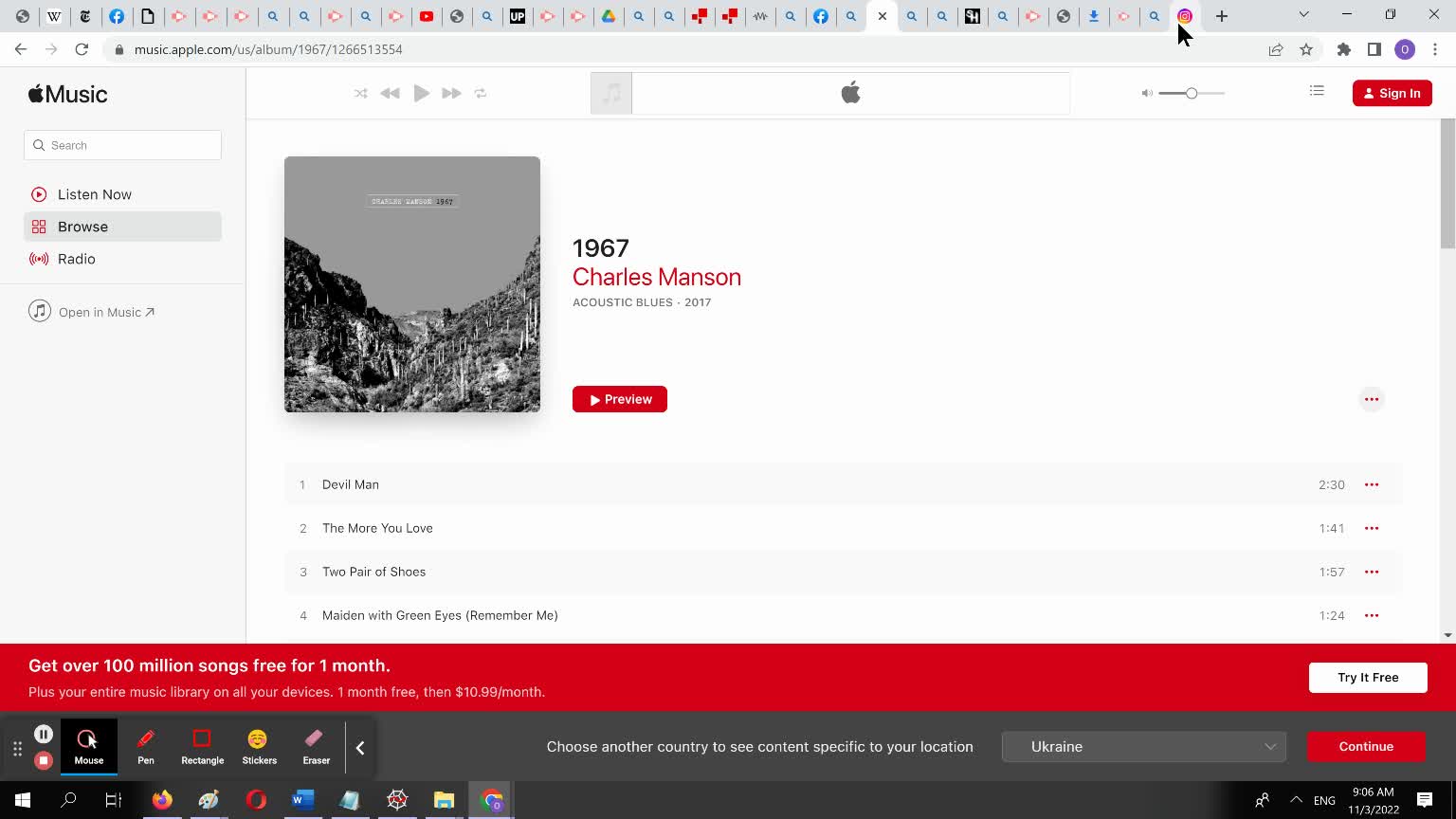1456x819 pixels.
Task: Expand the tab search chevron
Action: tap(1303, 15)
